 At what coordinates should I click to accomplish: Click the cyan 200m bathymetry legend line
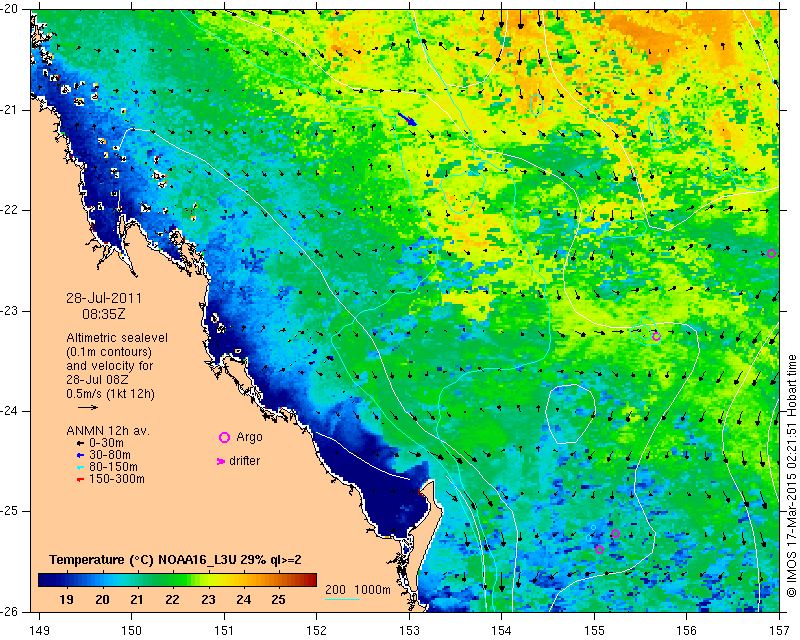342,599
